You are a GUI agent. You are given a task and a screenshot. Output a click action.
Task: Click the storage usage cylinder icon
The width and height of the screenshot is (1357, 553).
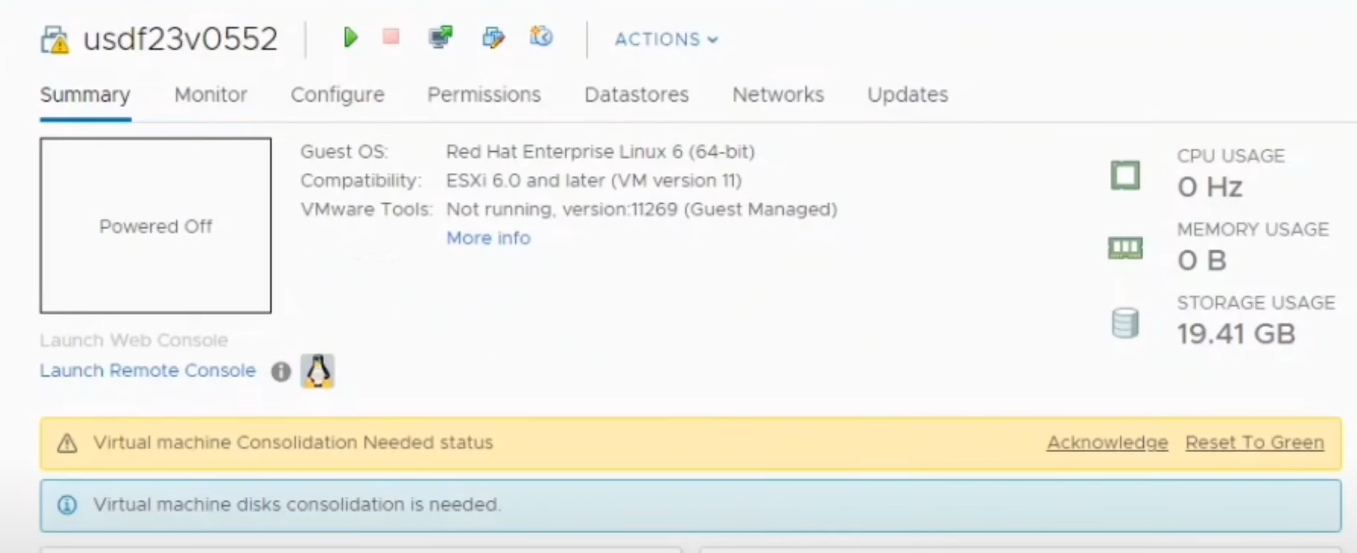(1126, 323)
